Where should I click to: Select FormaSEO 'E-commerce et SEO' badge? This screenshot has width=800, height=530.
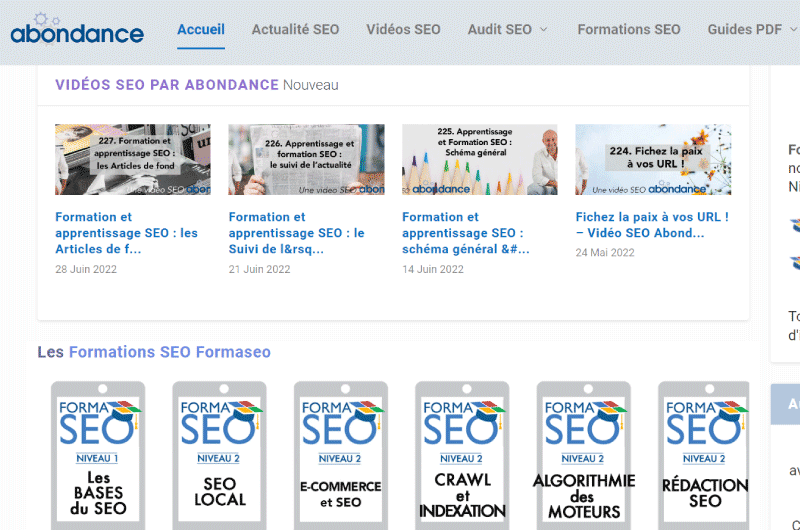pyautogui.click(x=341, y=456)
